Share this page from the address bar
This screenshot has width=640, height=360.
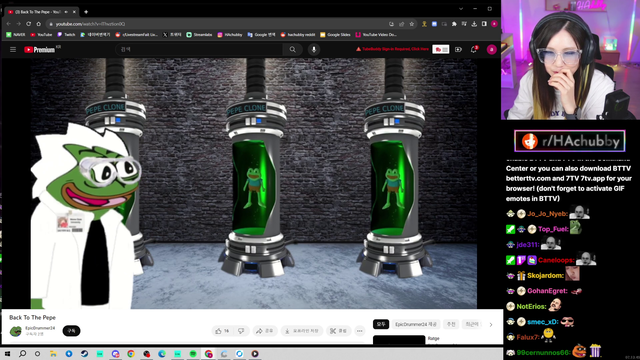402,24
